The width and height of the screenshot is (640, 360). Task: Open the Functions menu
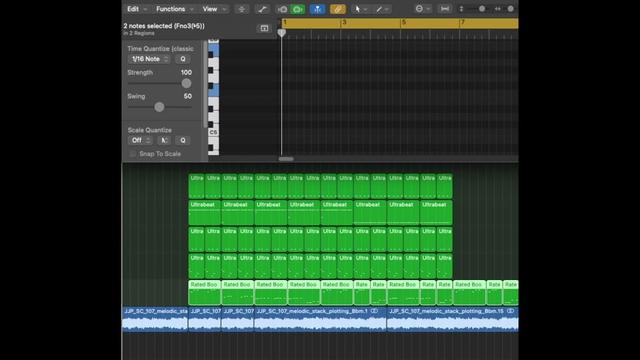click(174, 9)
